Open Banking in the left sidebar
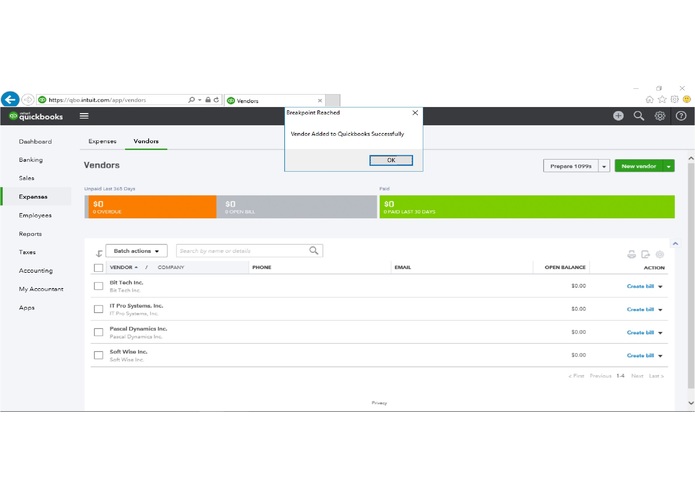Screen dimensions: 695x494 [x=31, y=159]
